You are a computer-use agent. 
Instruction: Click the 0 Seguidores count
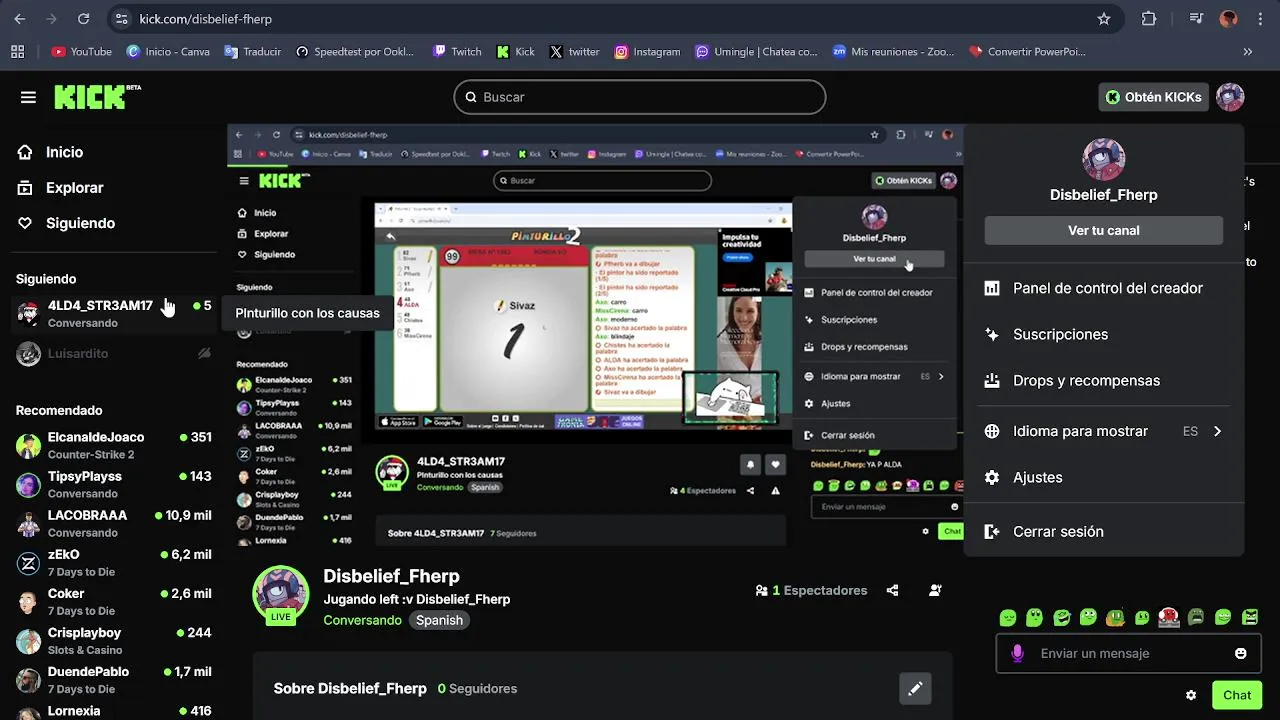pos(477,688)
